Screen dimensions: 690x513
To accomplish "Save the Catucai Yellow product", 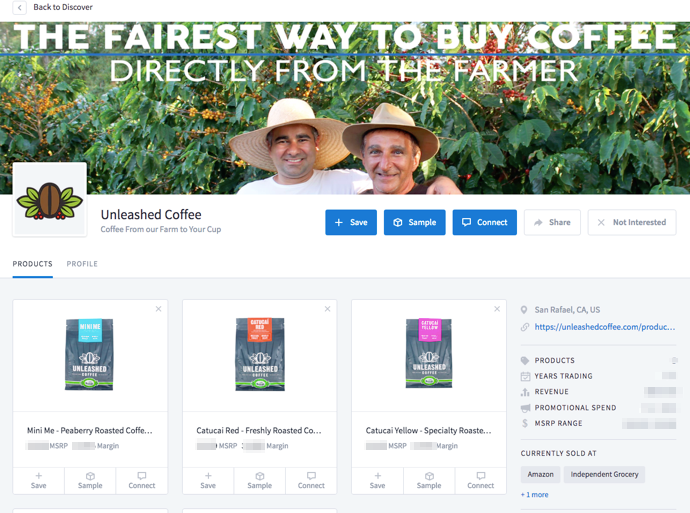I will point(378,480).
